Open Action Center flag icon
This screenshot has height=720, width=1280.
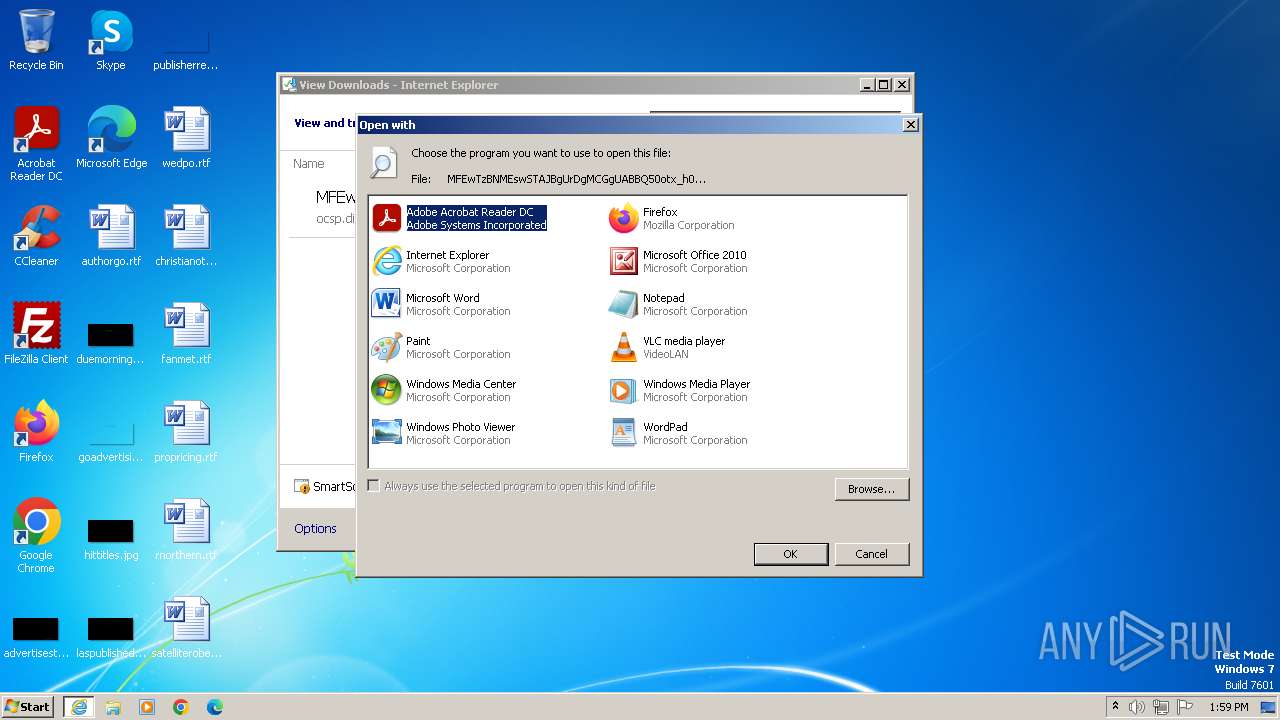tap(1185, 707)
